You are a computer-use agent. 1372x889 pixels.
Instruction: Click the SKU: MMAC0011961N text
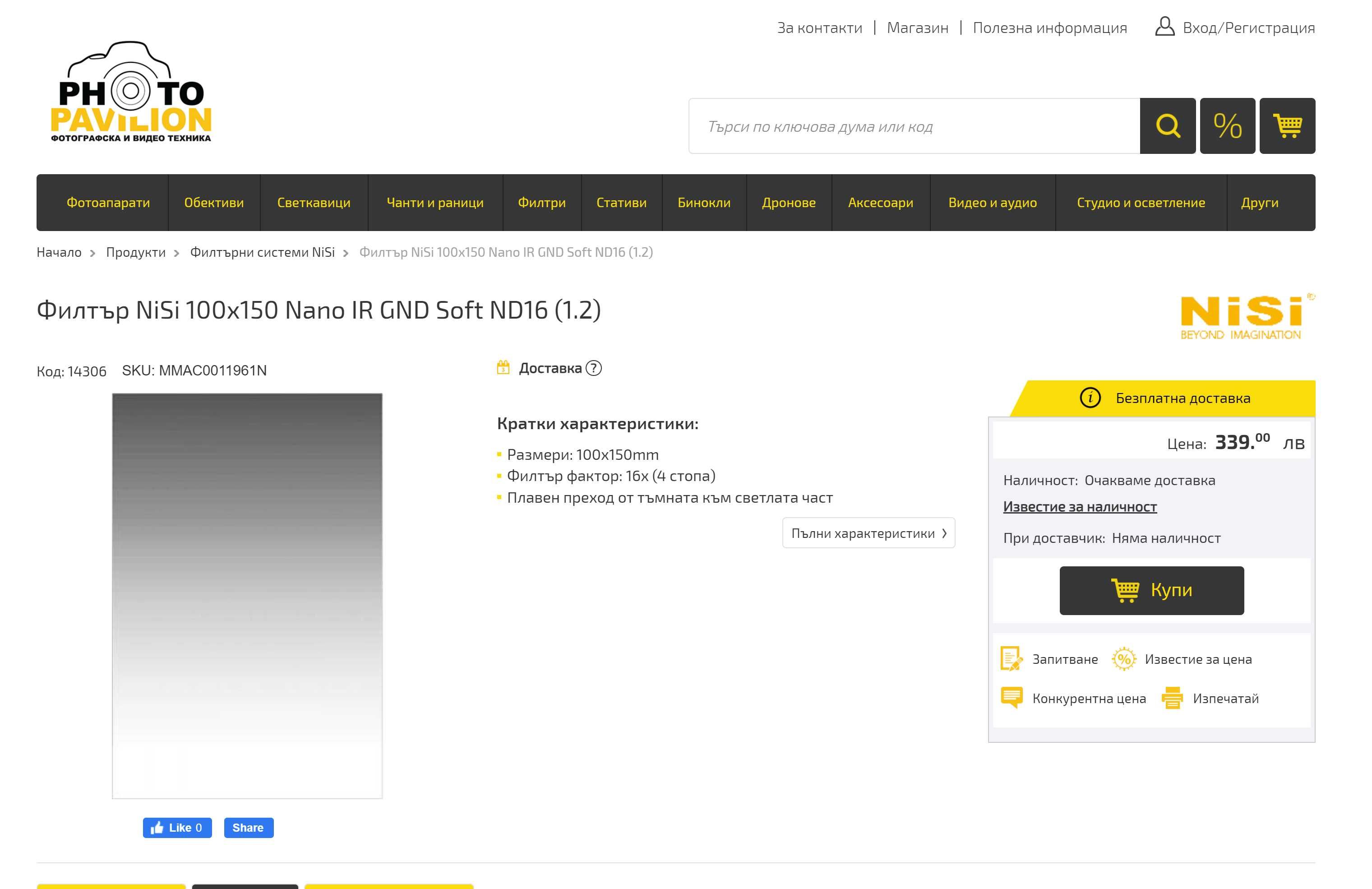194,370
